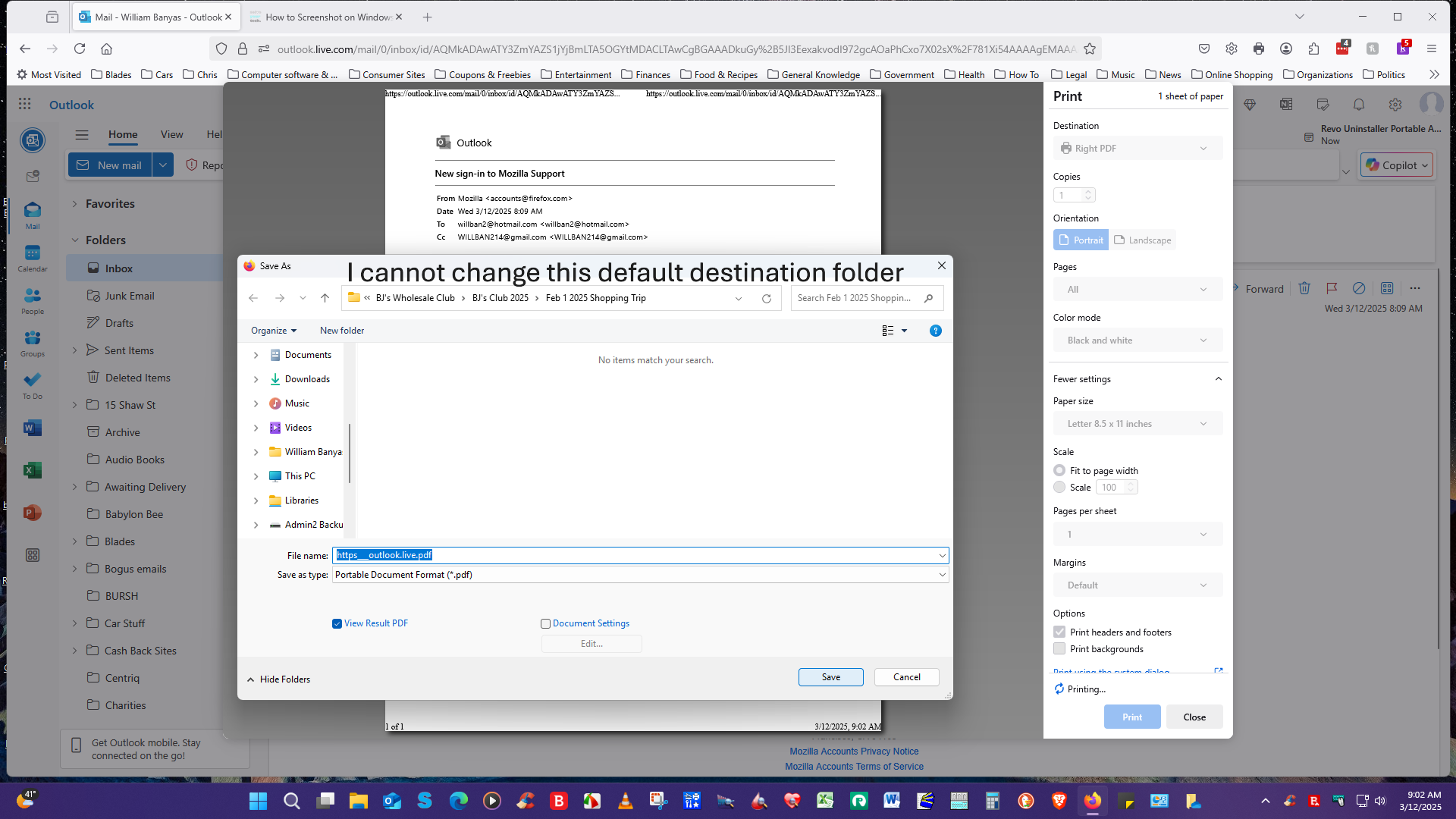Toggle View Result PDF checkbox
The width and height of the screenshot is (1456, 819).
coord(337,623)
